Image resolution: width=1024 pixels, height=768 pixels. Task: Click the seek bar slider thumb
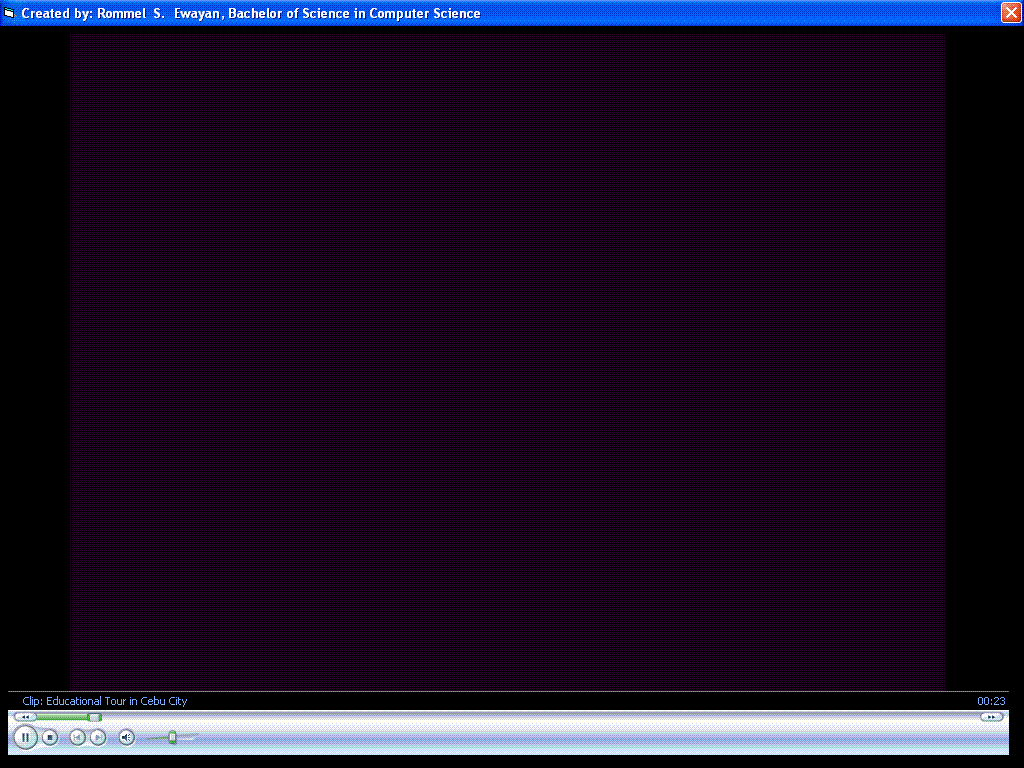pos(93,716)
